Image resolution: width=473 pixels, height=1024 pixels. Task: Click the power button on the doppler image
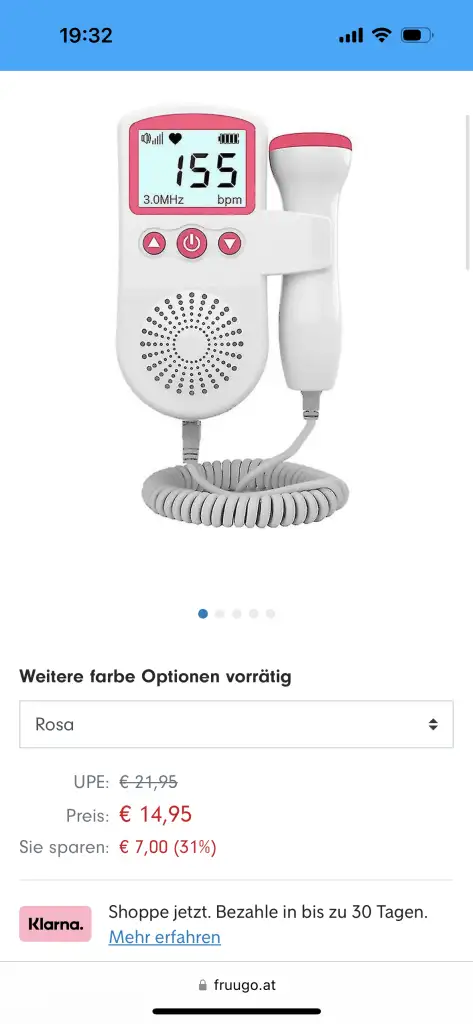click(191, 244)
